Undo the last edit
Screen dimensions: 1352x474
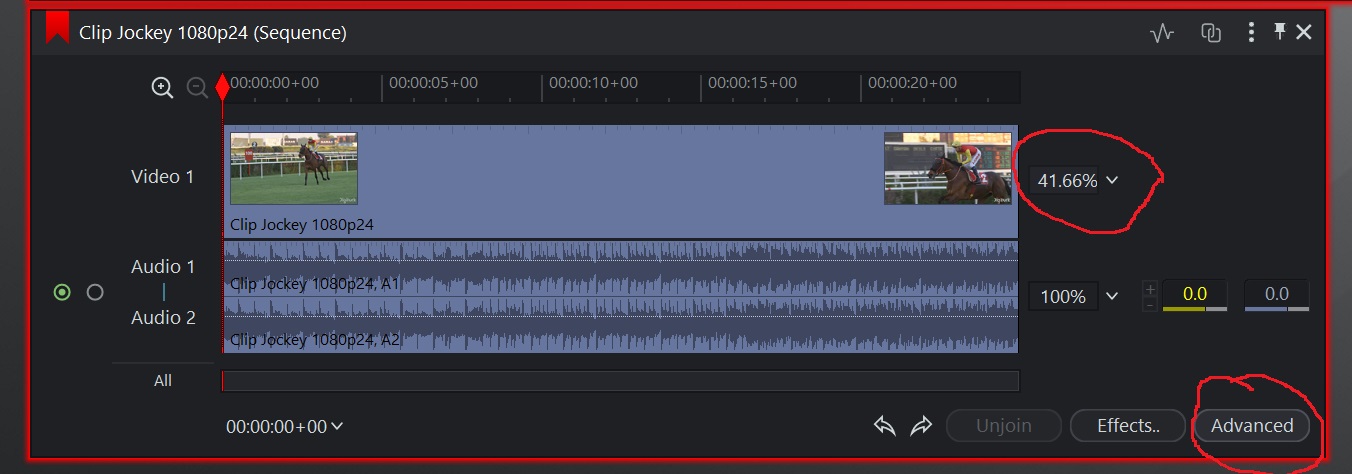(884, 426)
